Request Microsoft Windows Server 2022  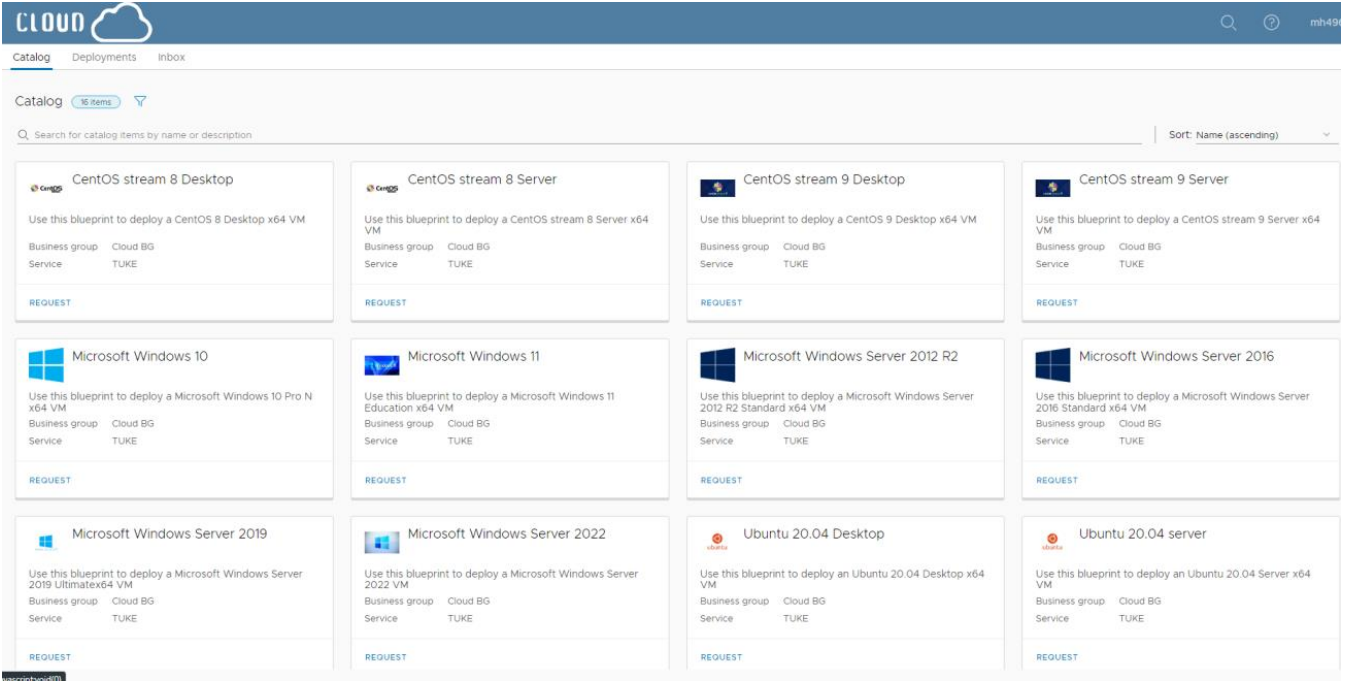[x=386, y=657]
